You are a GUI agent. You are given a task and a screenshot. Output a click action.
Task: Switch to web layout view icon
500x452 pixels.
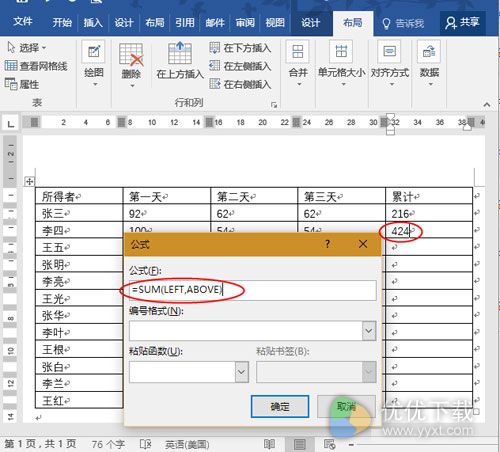tap(329, 444)
